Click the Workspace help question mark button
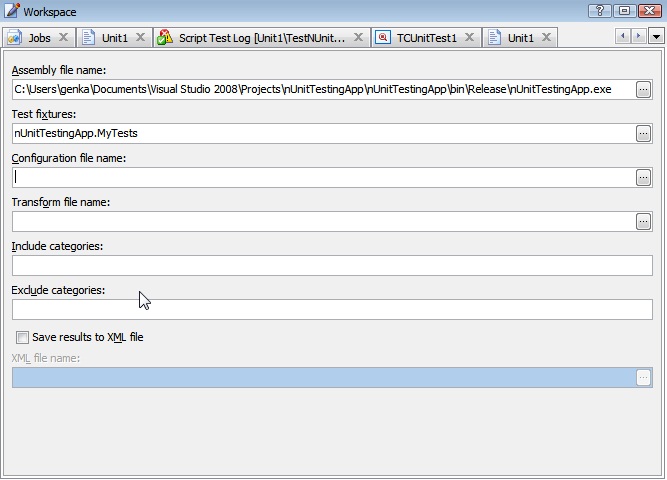This screenshot has width=667, height=480. click(x=601, y=11)
